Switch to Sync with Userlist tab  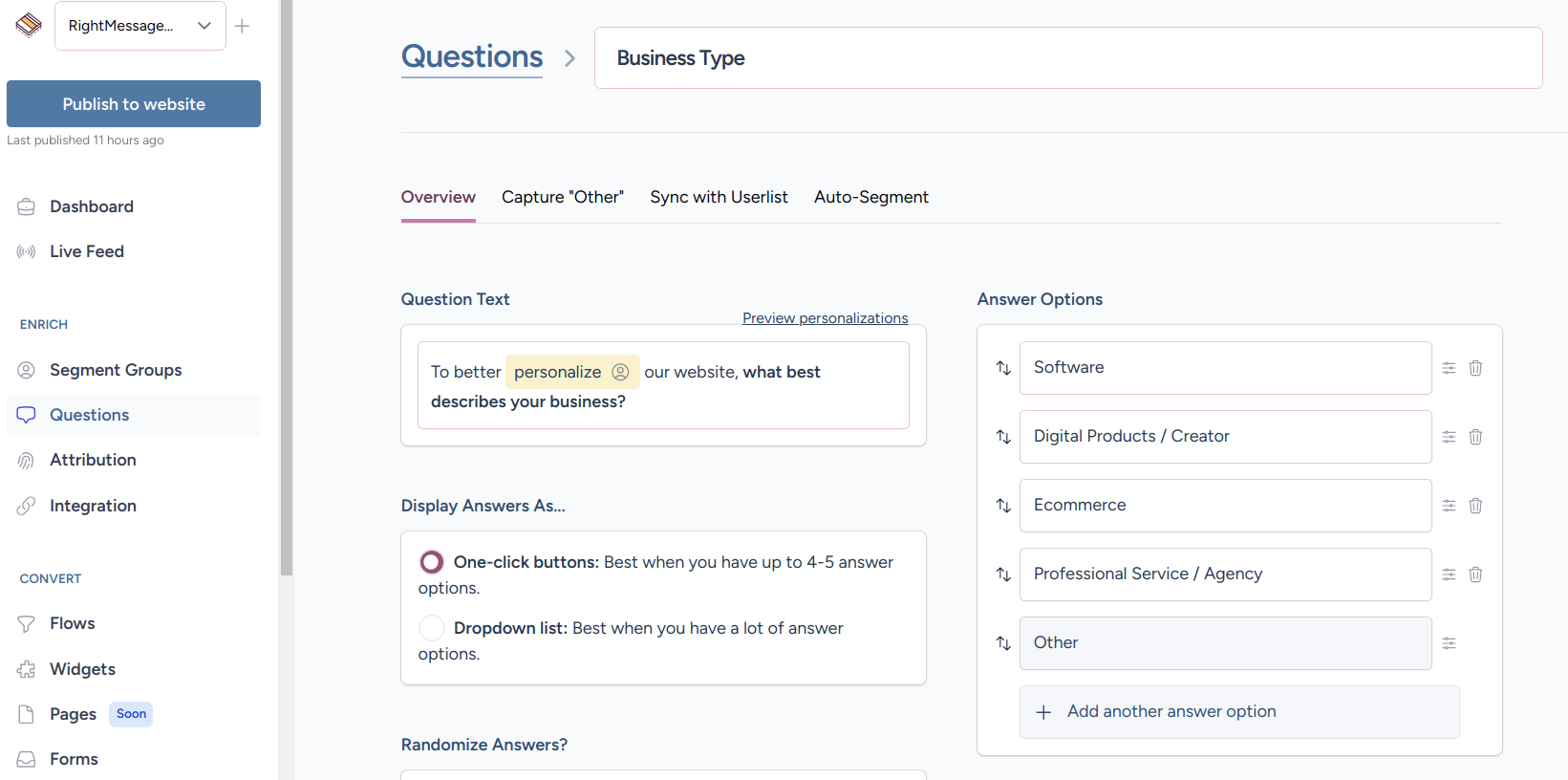[x=719, y=197]
